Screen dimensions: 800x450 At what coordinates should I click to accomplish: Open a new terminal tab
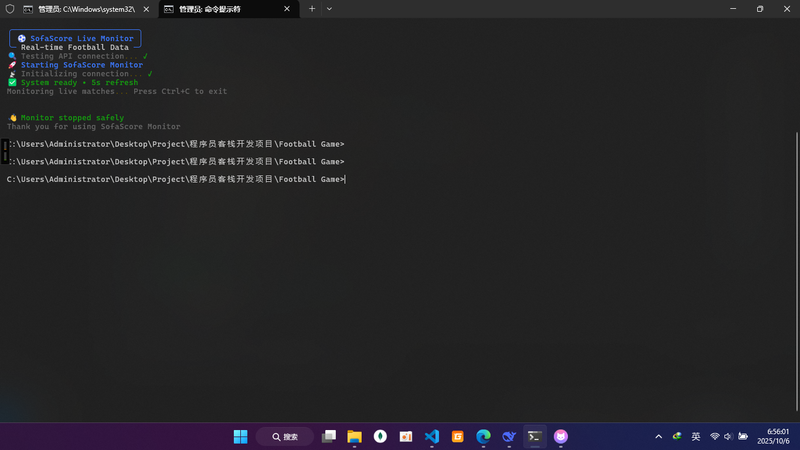click(312, 9)
